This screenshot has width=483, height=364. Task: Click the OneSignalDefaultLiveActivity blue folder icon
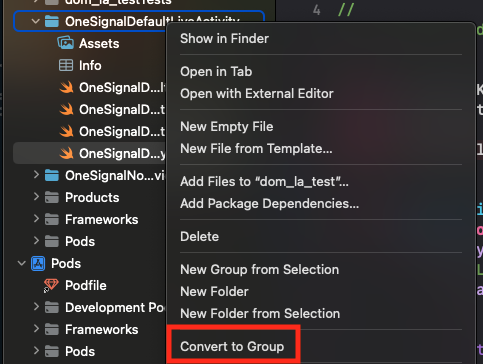click(x=52, y=21)
